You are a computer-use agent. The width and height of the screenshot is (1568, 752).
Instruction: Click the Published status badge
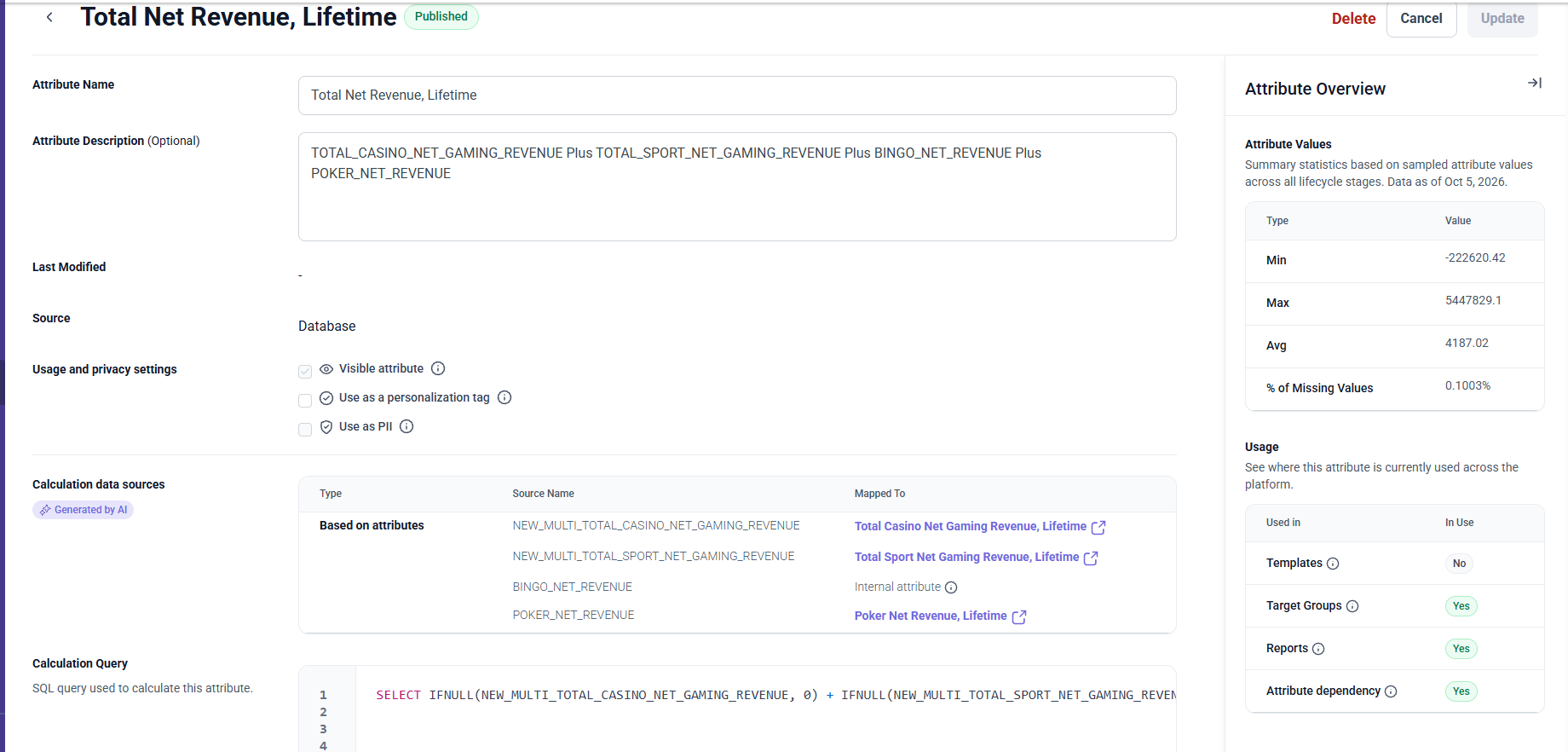coord(441,17)
